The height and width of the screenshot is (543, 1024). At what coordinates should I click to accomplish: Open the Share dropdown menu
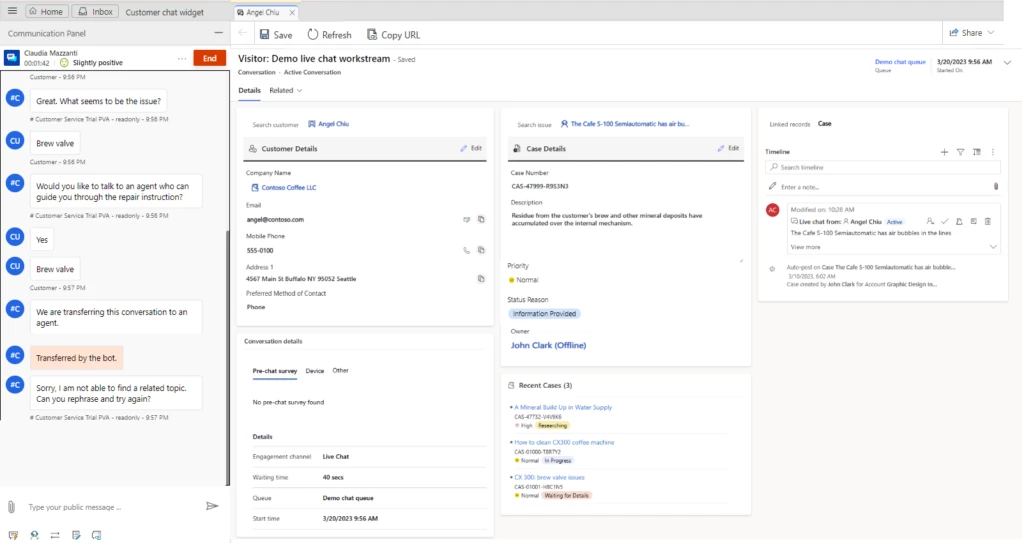[x=971, y=33]
